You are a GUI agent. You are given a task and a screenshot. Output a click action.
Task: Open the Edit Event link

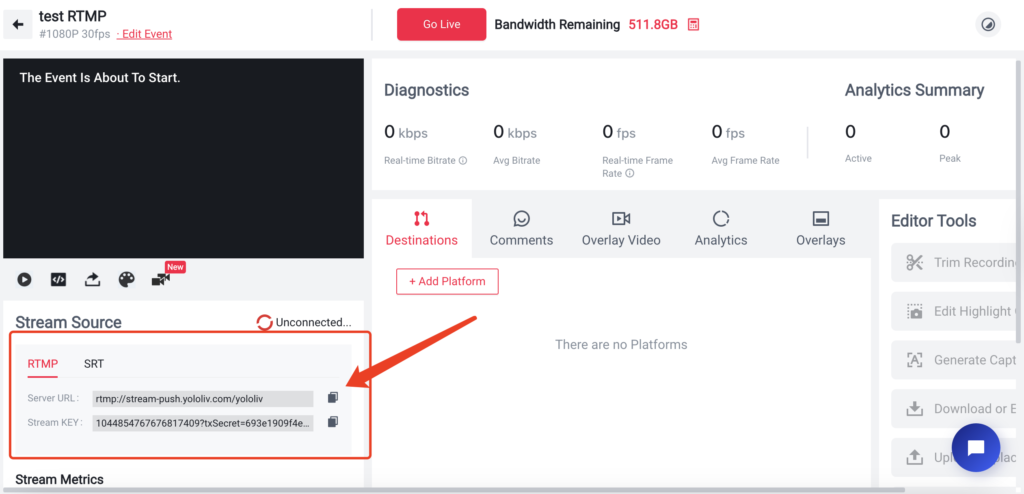[x=144, y=34]
